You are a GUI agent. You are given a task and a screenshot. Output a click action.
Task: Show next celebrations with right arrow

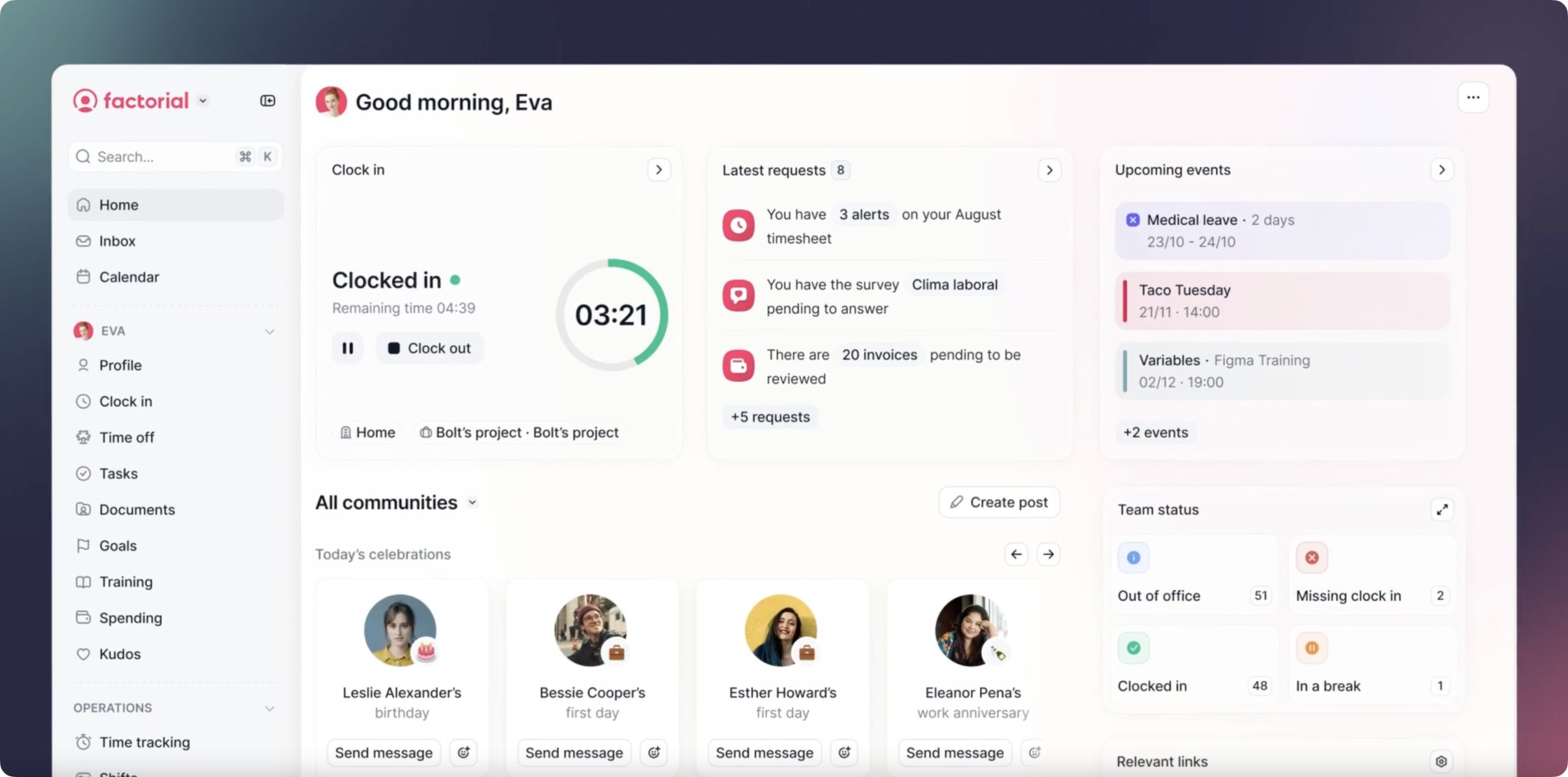coord(1048,554)
